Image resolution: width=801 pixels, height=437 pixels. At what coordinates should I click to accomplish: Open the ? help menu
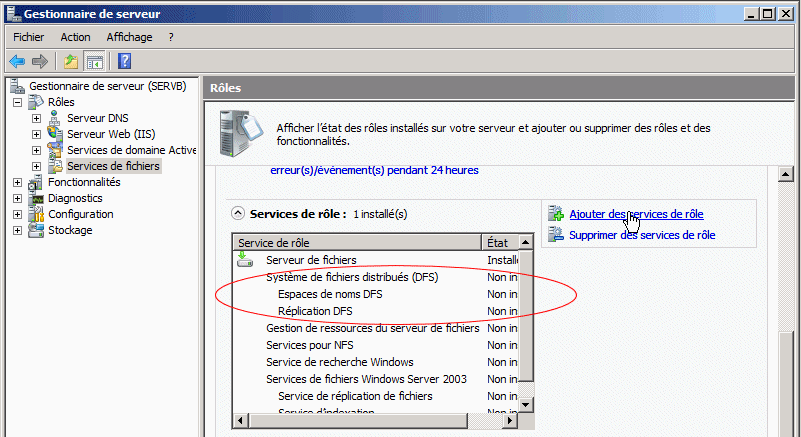pos(171,37)
